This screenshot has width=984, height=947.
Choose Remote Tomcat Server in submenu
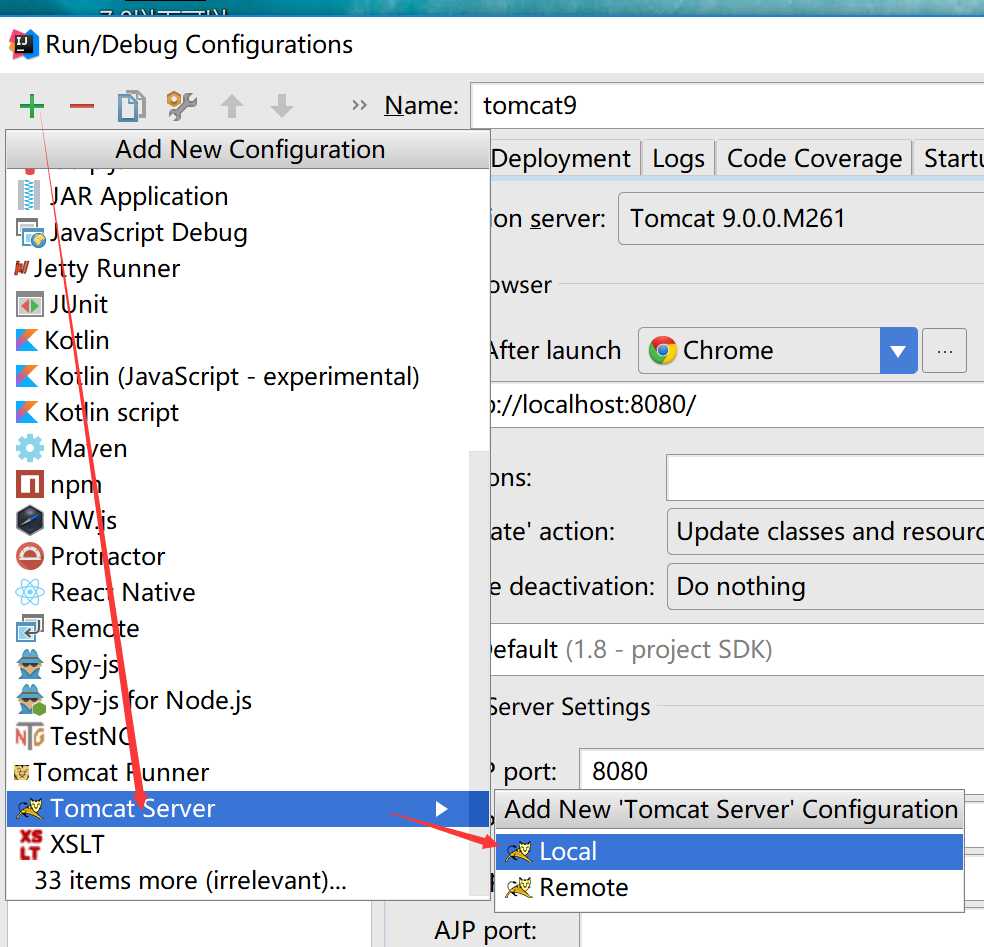(x=729, y=887)
